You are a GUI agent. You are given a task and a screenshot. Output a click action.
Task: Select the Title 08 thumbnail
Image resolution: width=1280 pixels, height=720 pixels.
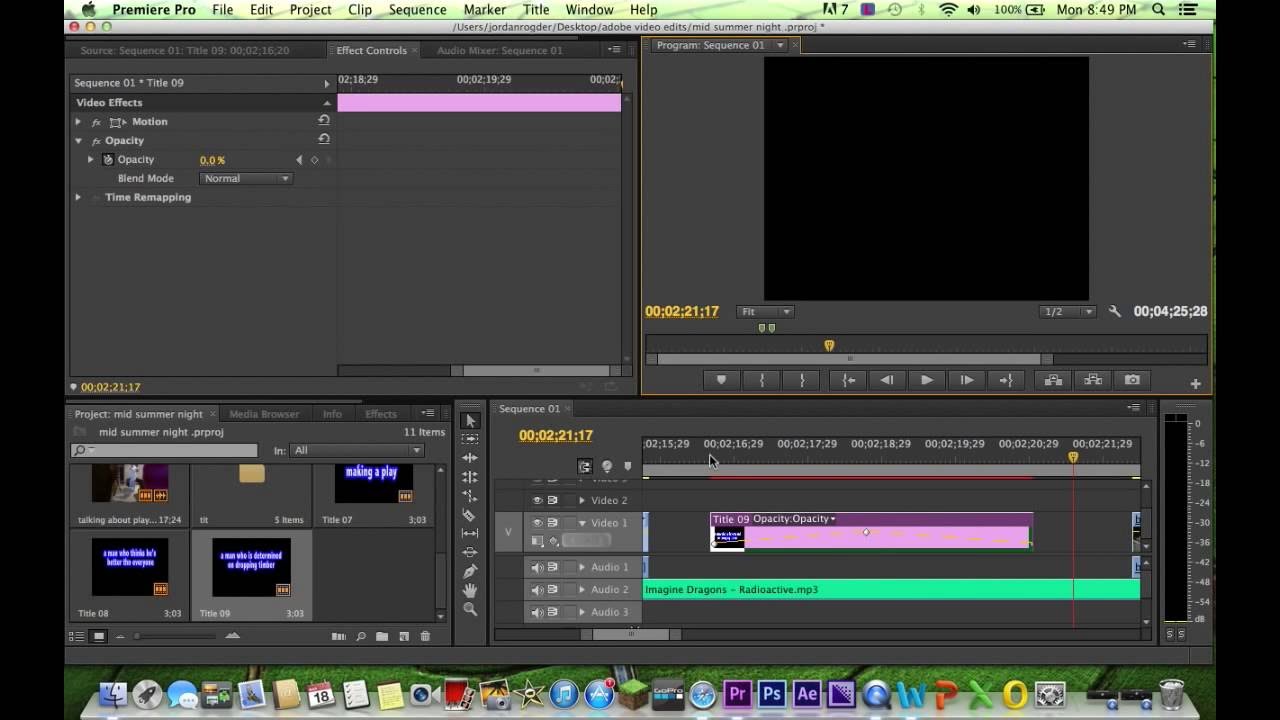[x=130, y=567]
